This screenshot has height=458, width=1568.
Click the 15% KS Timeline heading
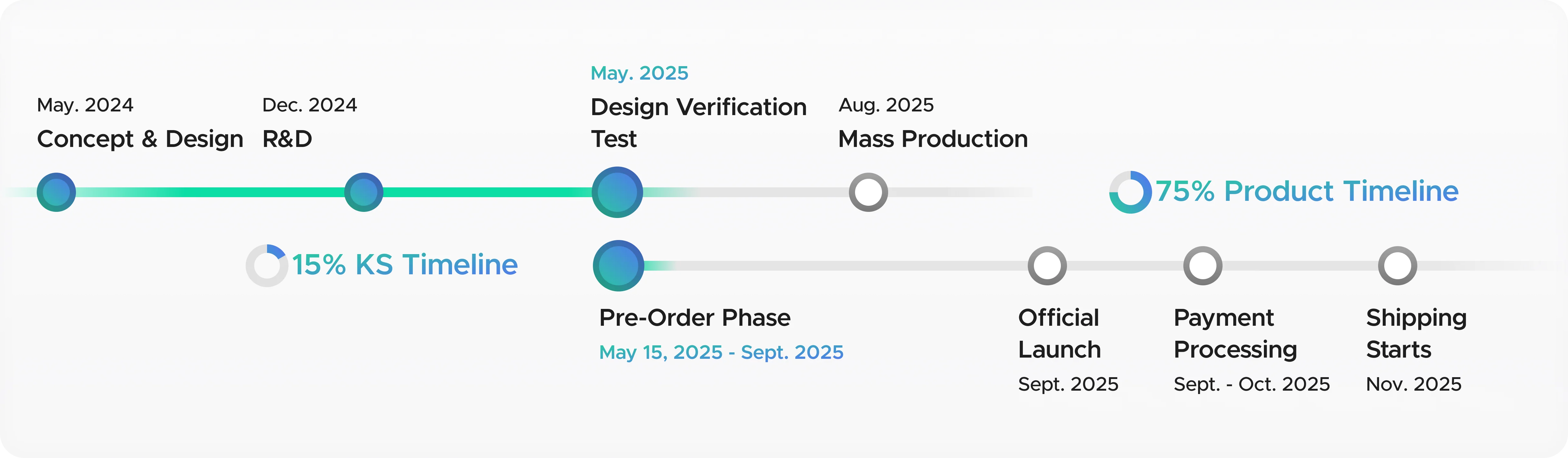point(405,265)
